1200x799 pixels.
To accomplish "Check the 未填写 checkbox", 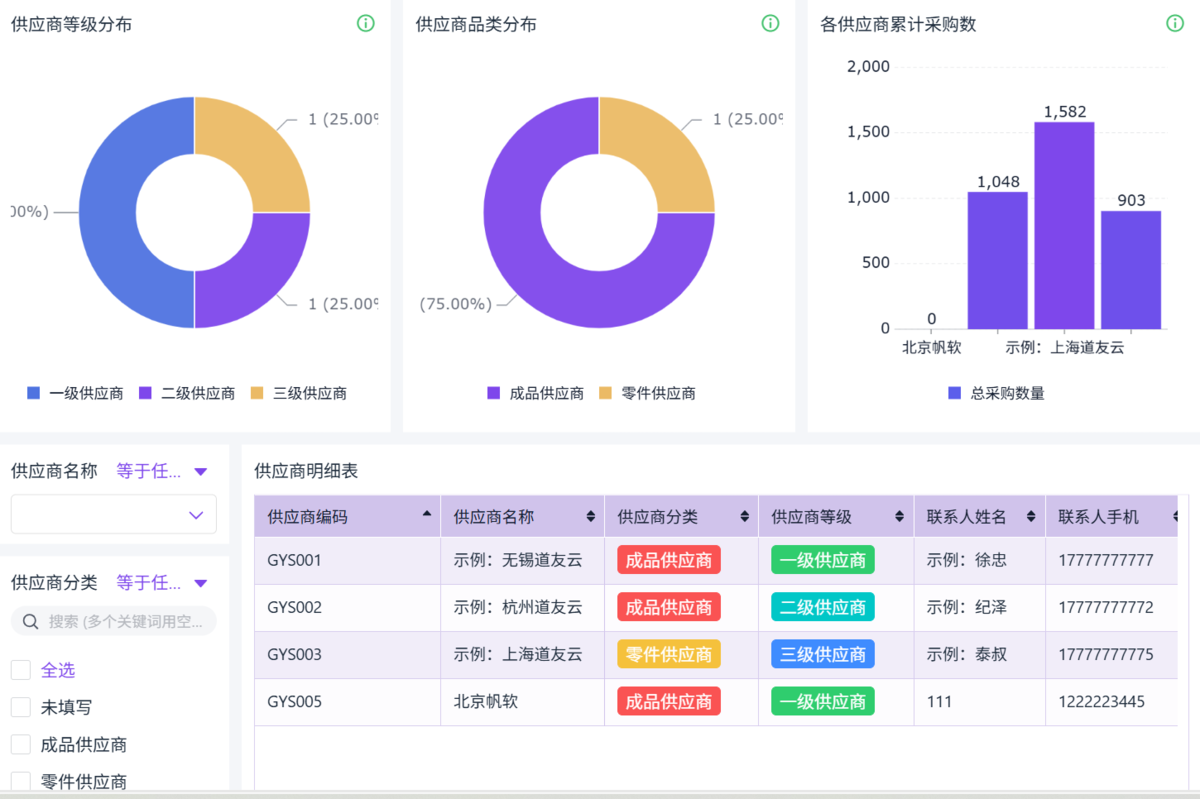I will (21, 707).
